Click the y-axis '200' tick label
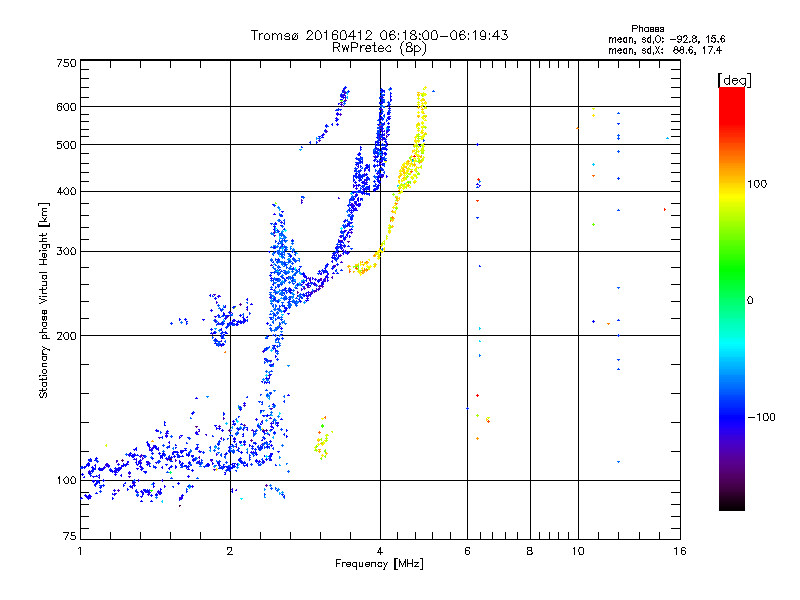 (66, 336)
